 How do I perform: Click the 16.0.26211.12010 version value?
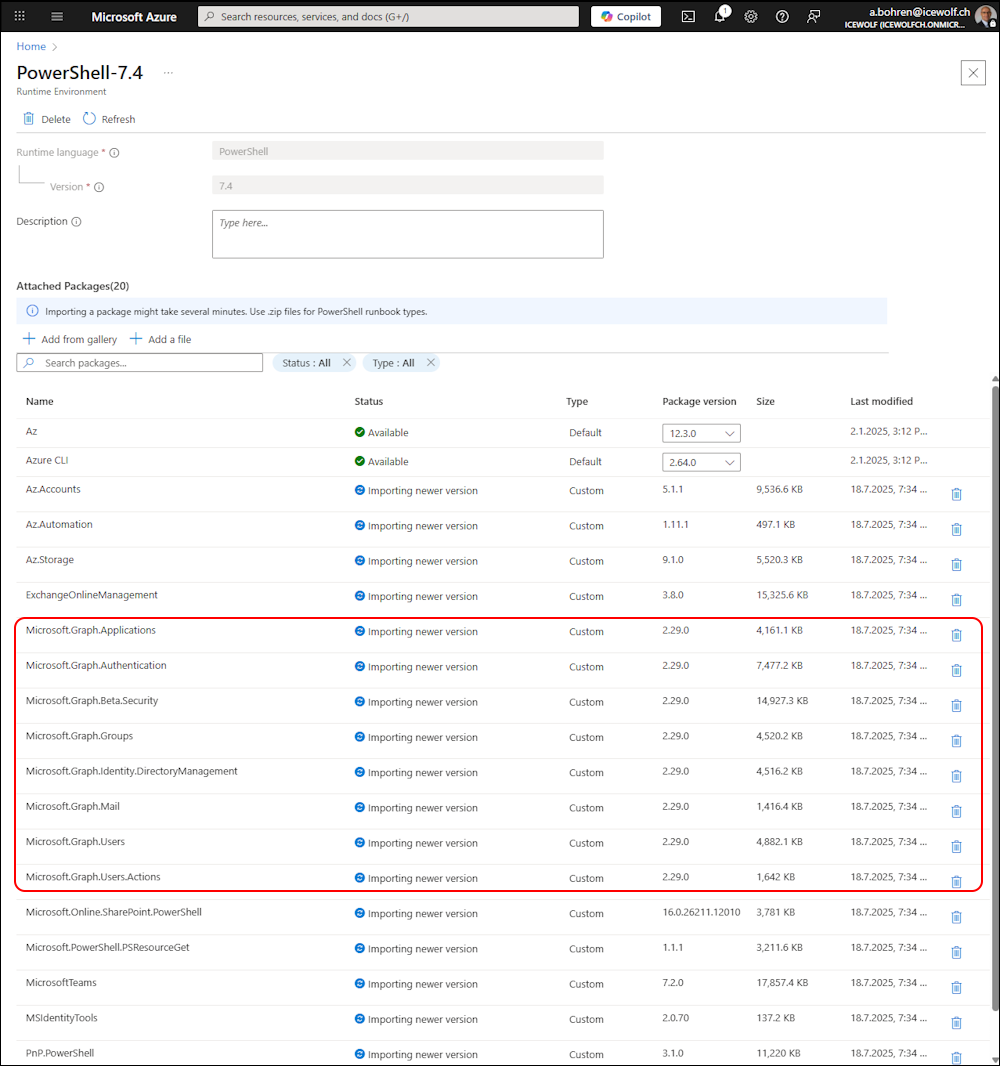click(x=702, y=912)
